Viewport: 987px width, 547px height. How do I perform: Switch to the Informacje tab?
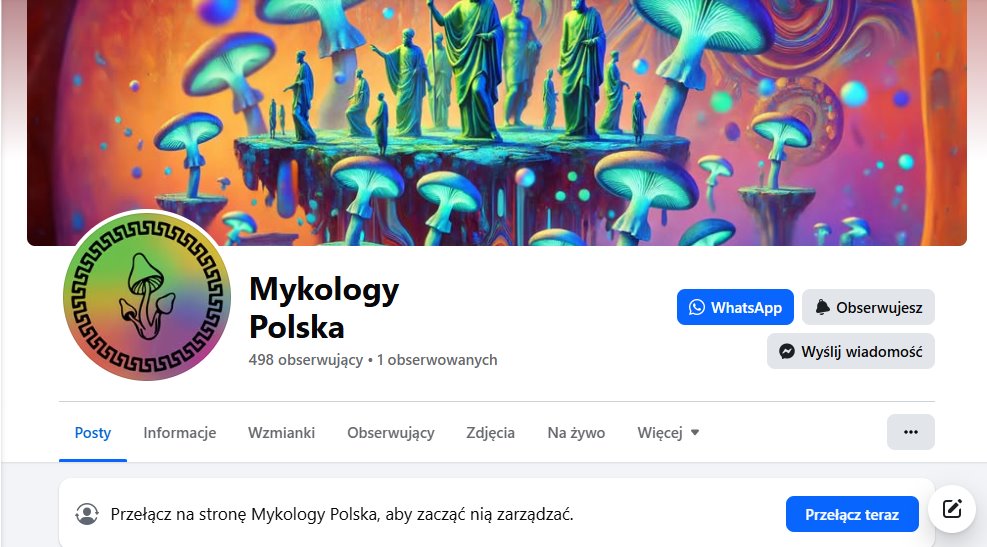179,433
